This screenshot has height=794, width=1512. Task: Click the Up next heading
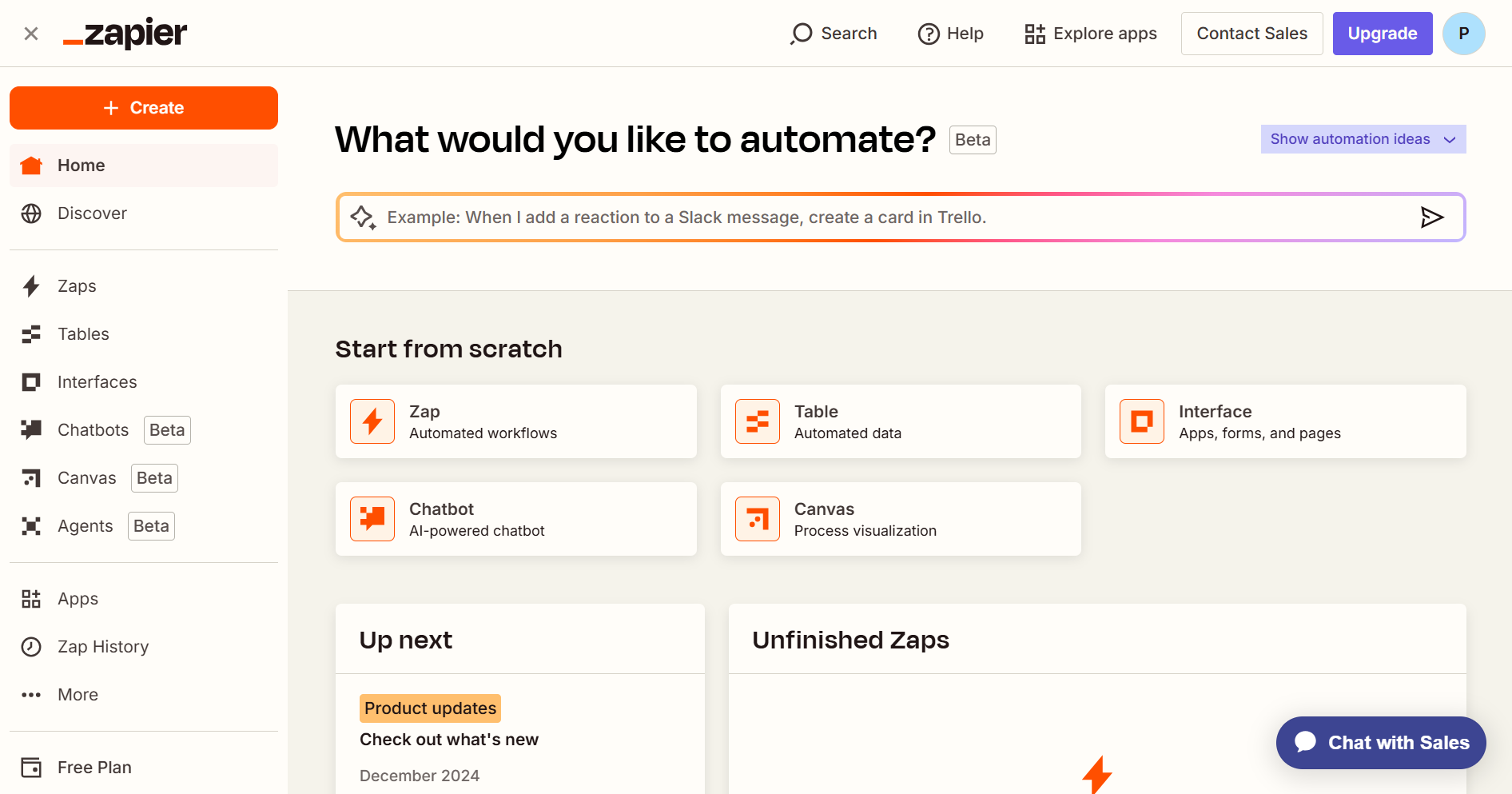[406, 640]
